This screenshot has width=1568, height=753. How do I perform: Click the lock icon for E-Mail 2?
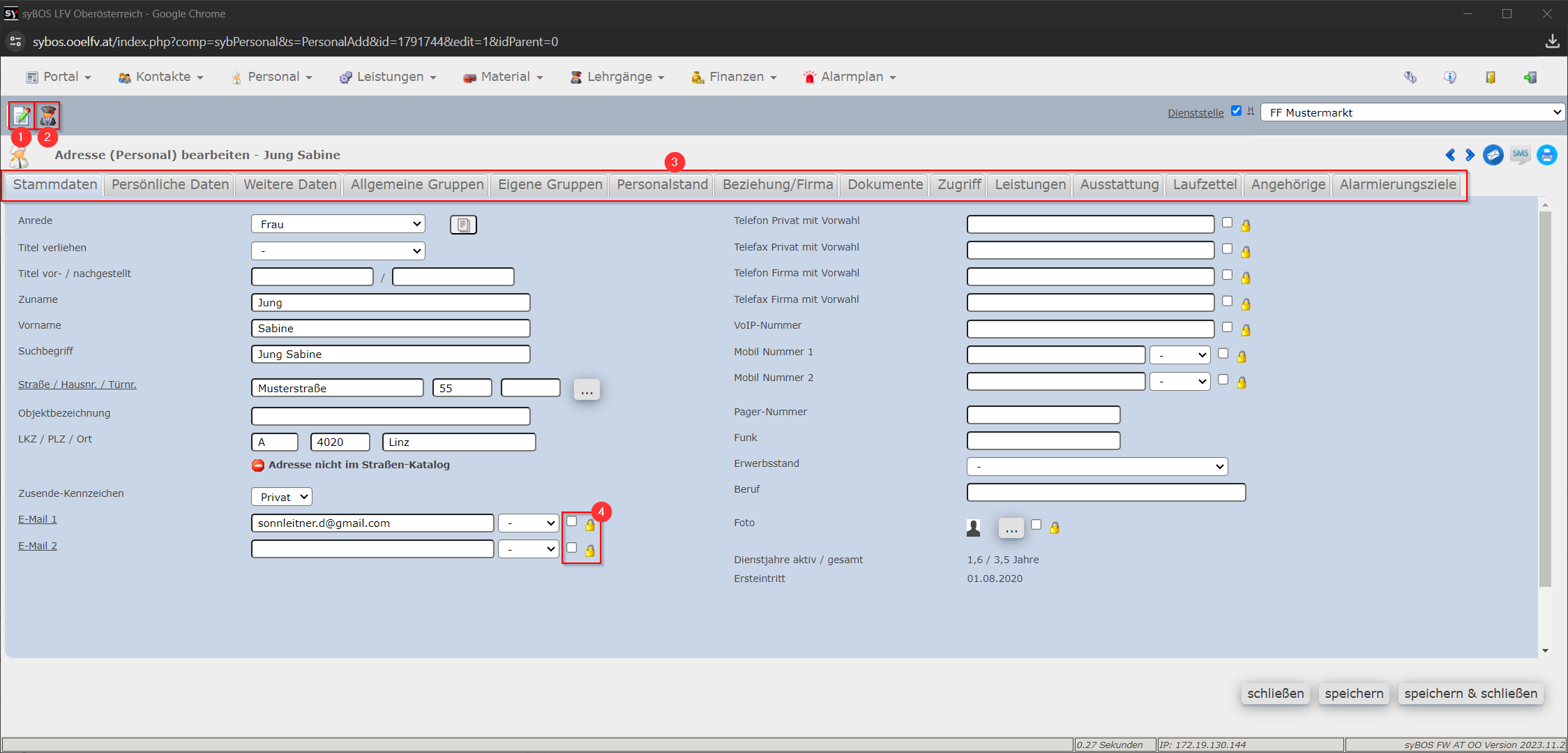tap(590, 551)
